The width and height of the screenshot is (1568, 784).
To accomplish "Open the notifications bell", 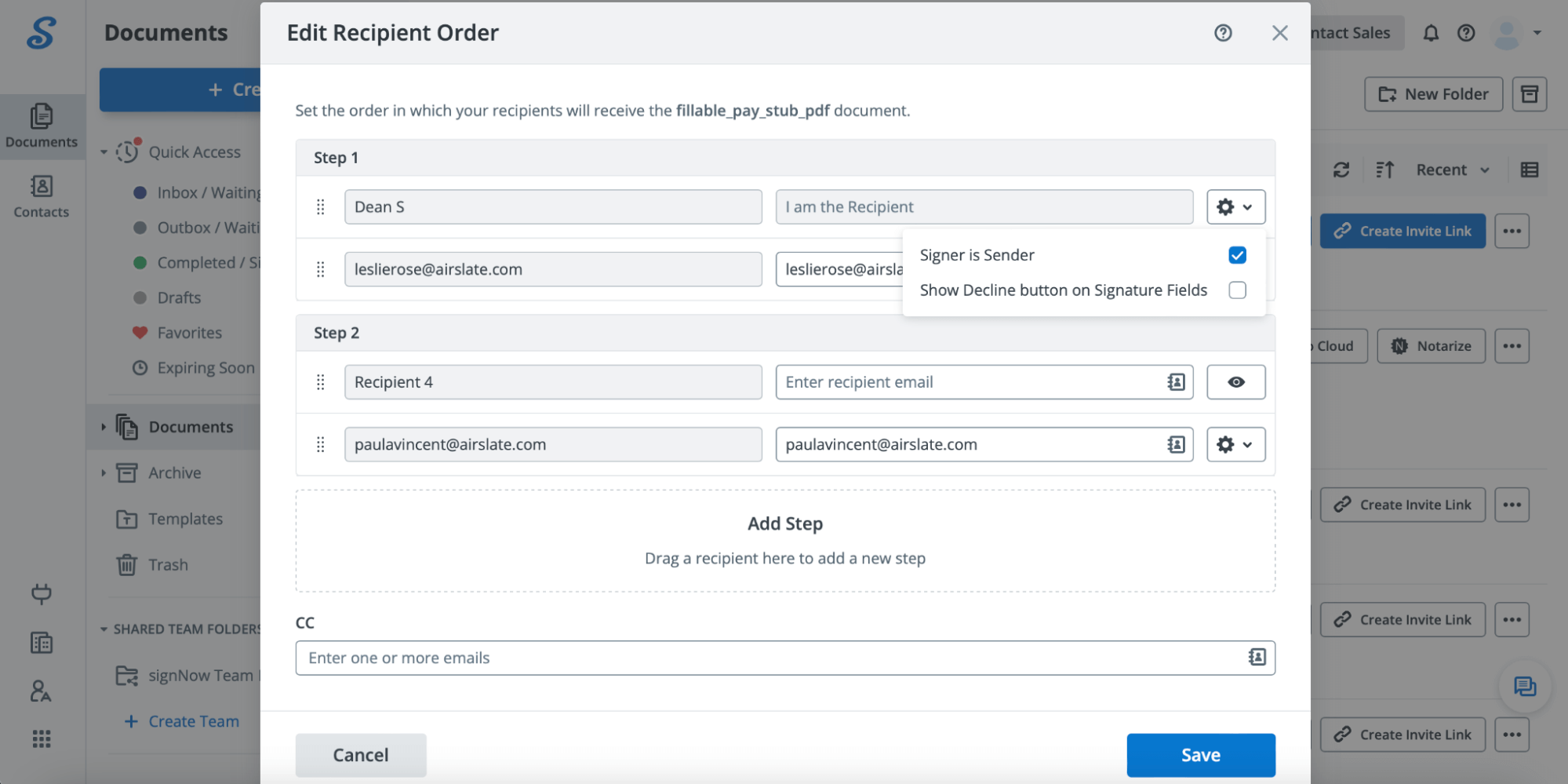I will (x=1431, y=33).
